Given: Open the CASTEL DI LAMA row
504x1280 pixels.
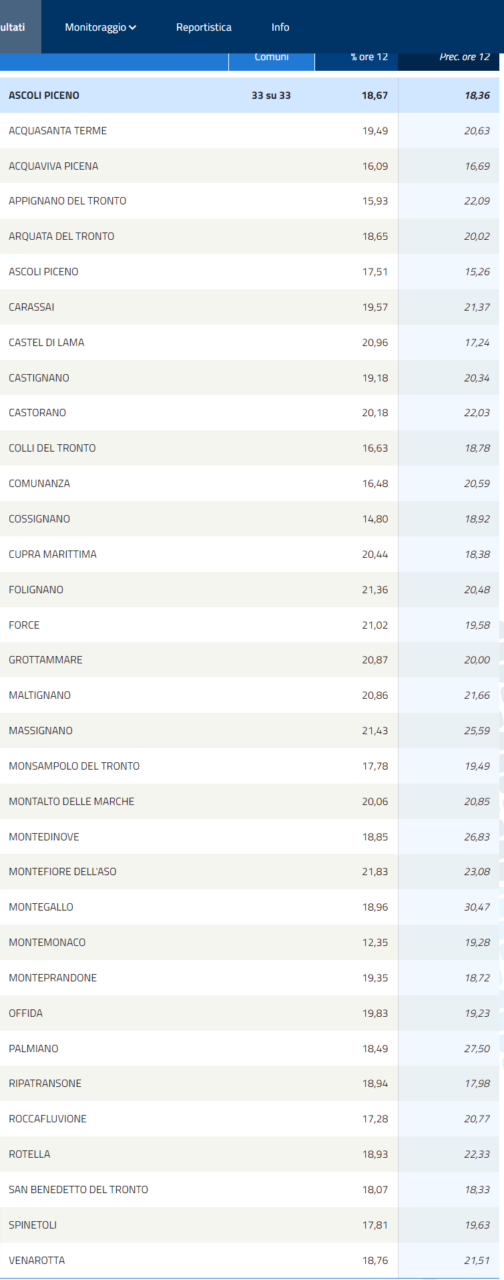Looking at the screenshot, I should pos(252,342).
